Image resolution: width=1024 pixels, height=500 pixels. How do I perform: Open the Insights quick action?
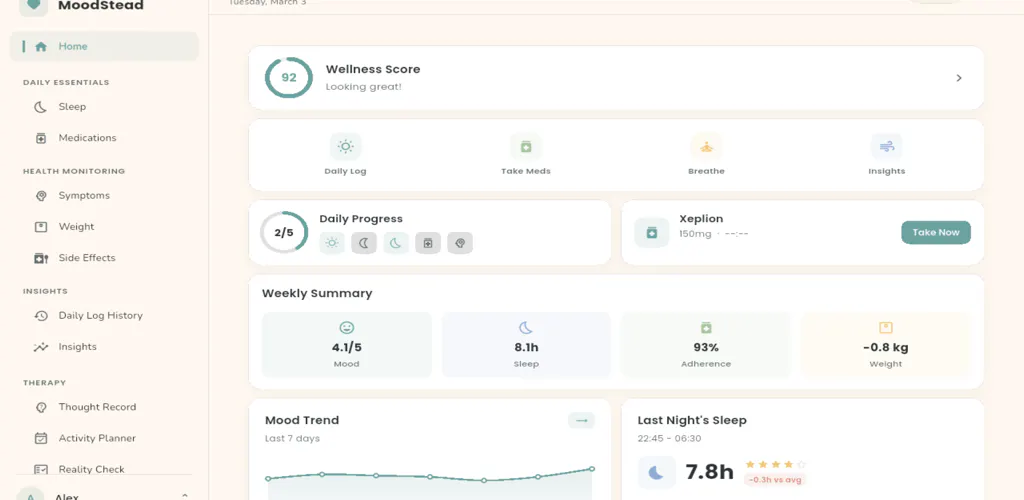point(886,155)
